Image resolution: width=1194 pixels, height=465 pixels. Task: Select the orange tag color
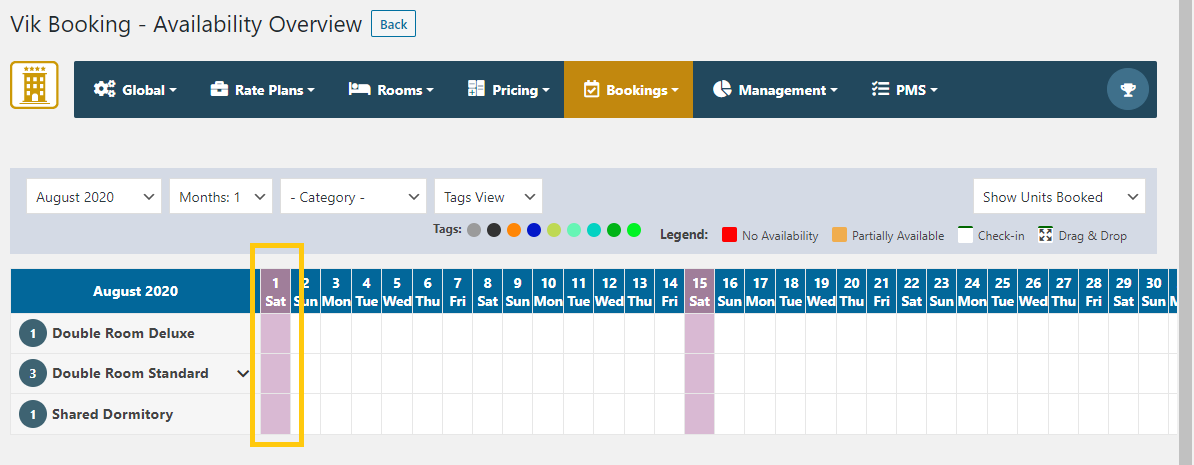(514, 230)
